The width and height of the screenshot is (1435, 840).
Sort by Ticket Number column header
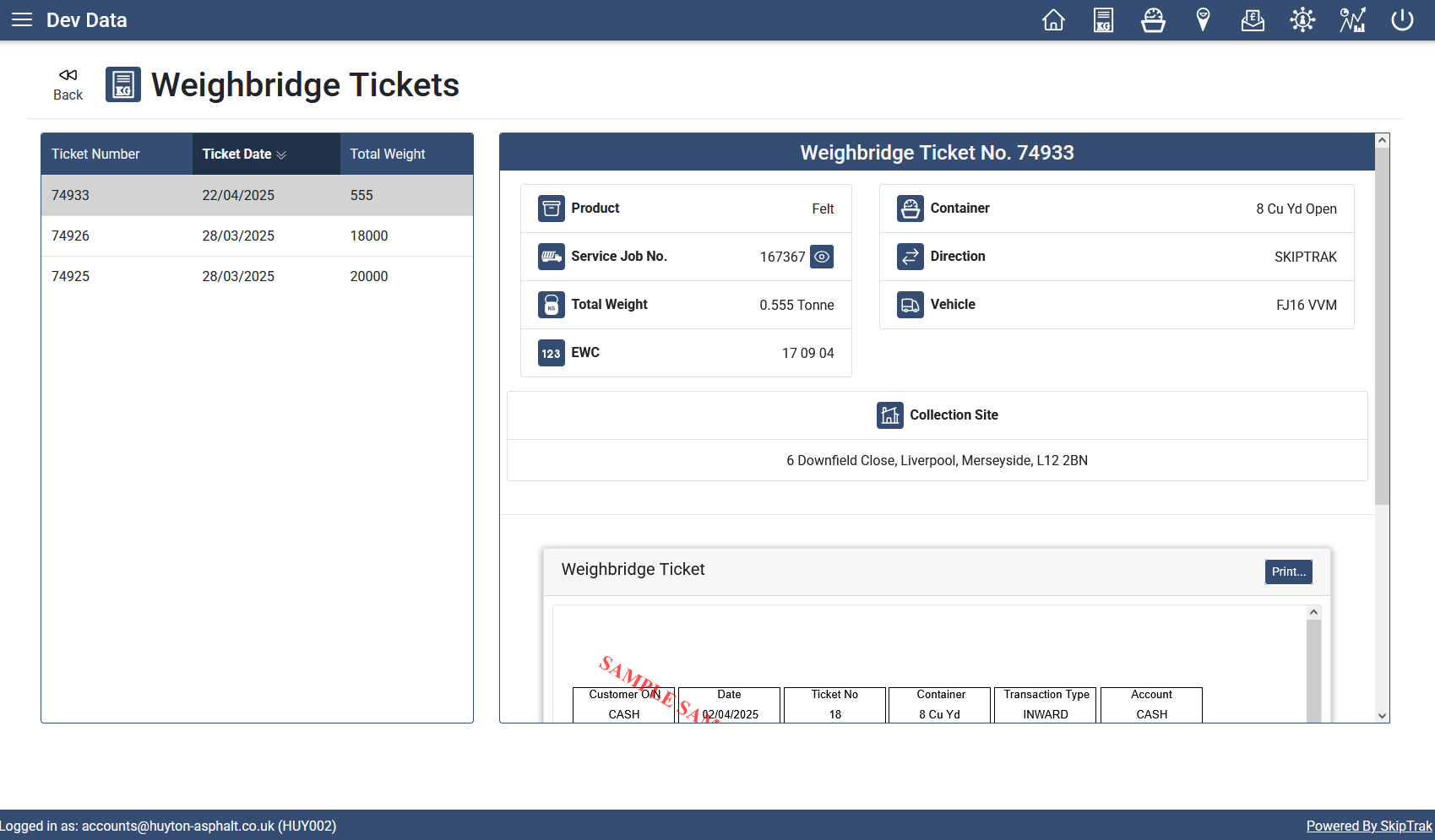(95, 154)
